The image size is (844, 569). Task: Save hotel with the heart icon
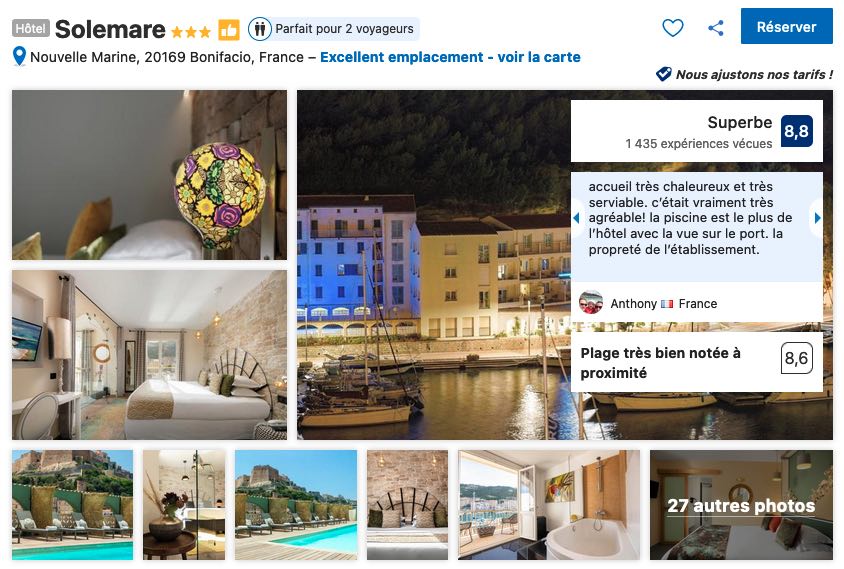[672, 27]
